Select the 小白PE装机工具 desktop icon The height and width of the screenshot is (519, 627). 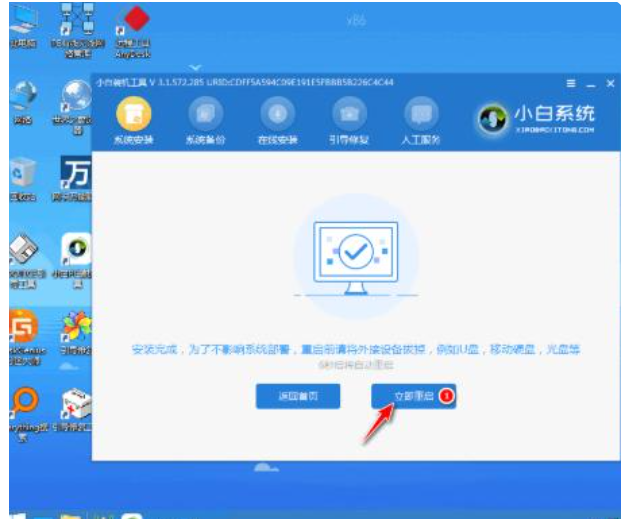(x=74, y=260)
